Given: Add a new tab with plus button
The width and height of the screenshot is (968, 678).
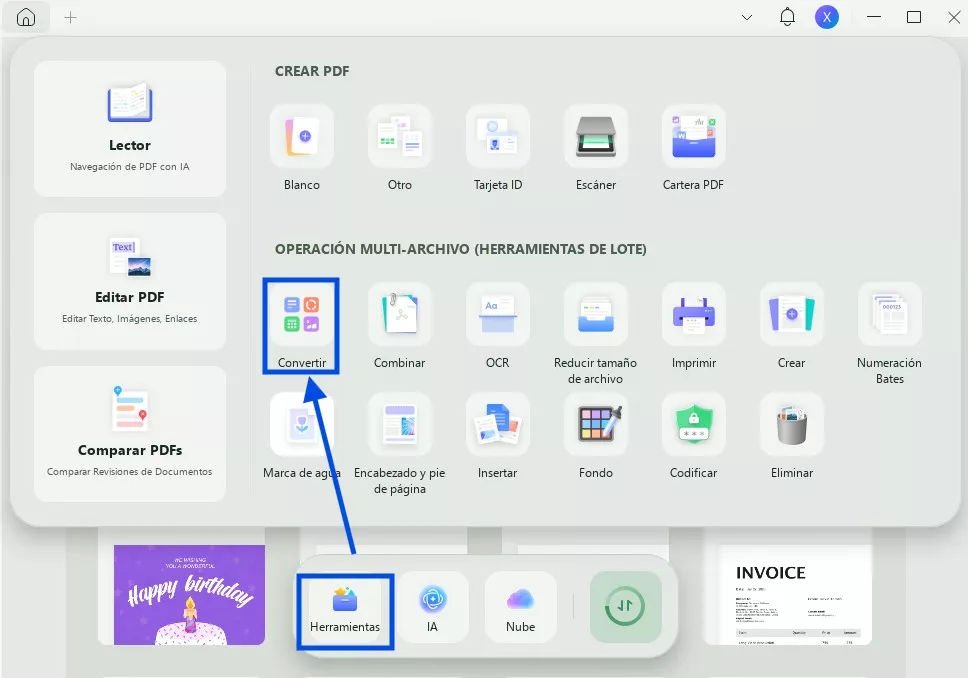Looking at the screenshot, I should coord(70,17).
